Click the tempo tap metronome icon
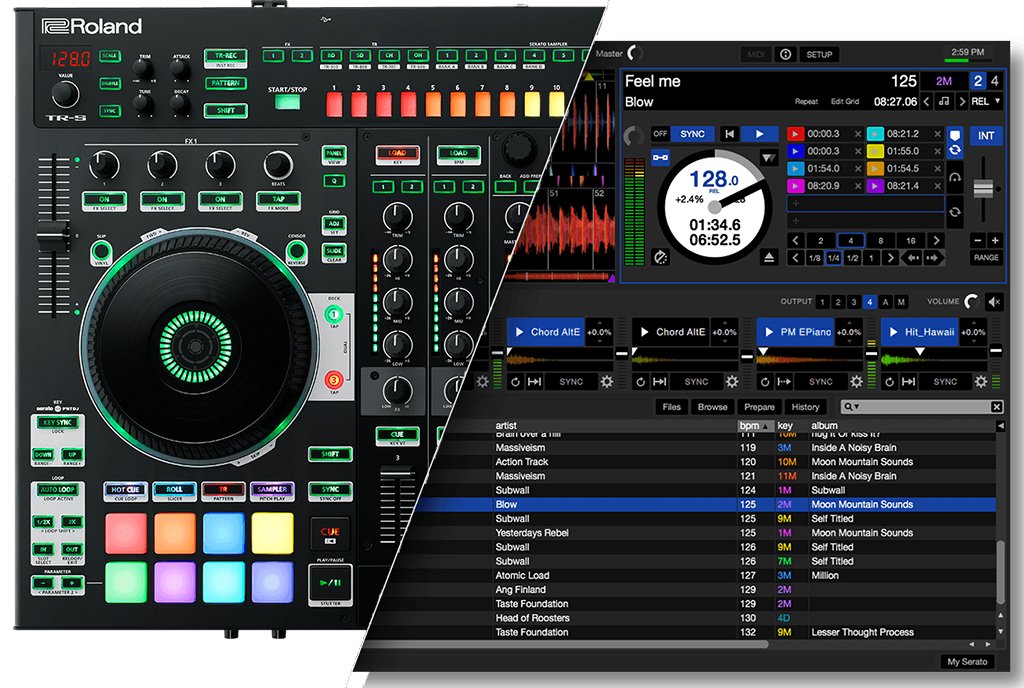 (x=661, y=258)
